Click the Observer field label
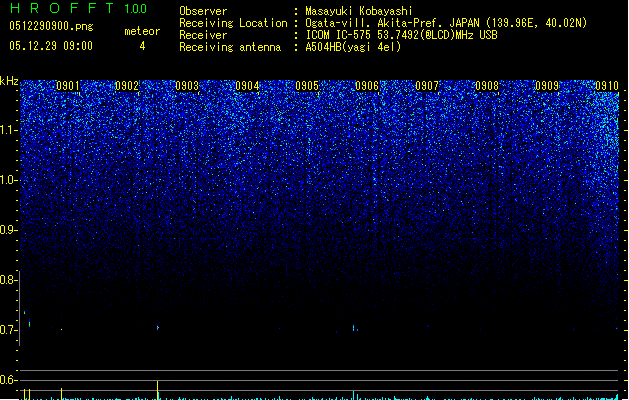The width and height of the screenshot is (629, 400). (203, 11)
